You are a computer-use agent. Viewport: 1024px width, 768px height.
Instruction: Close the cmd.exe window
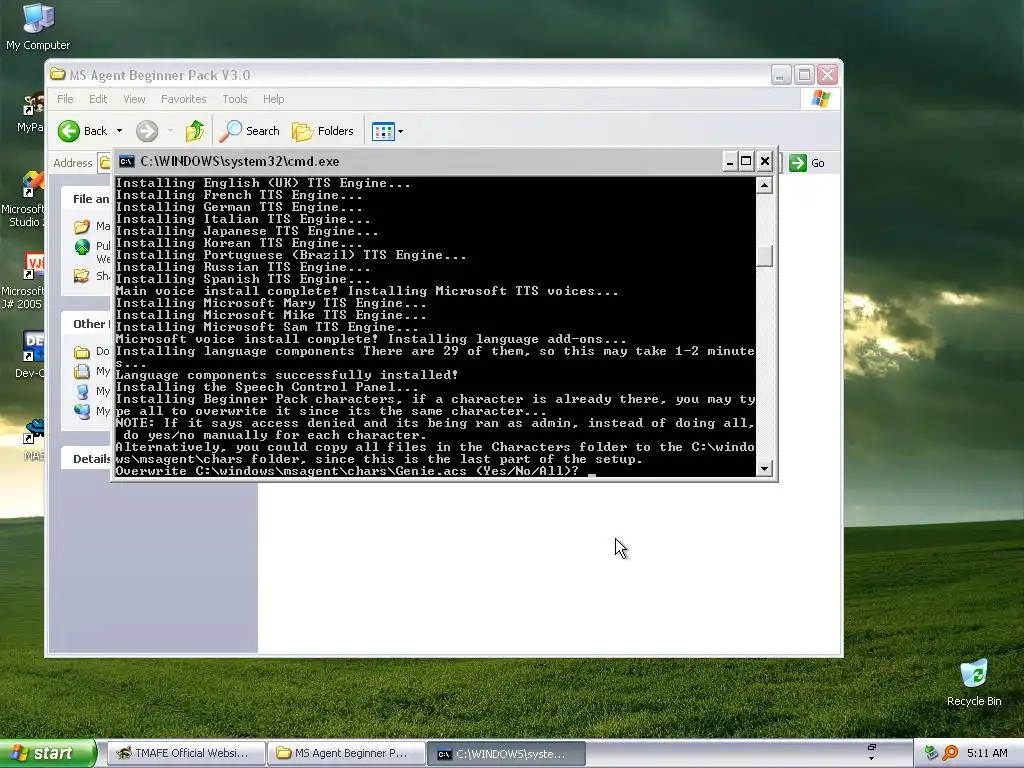(765, 161)
